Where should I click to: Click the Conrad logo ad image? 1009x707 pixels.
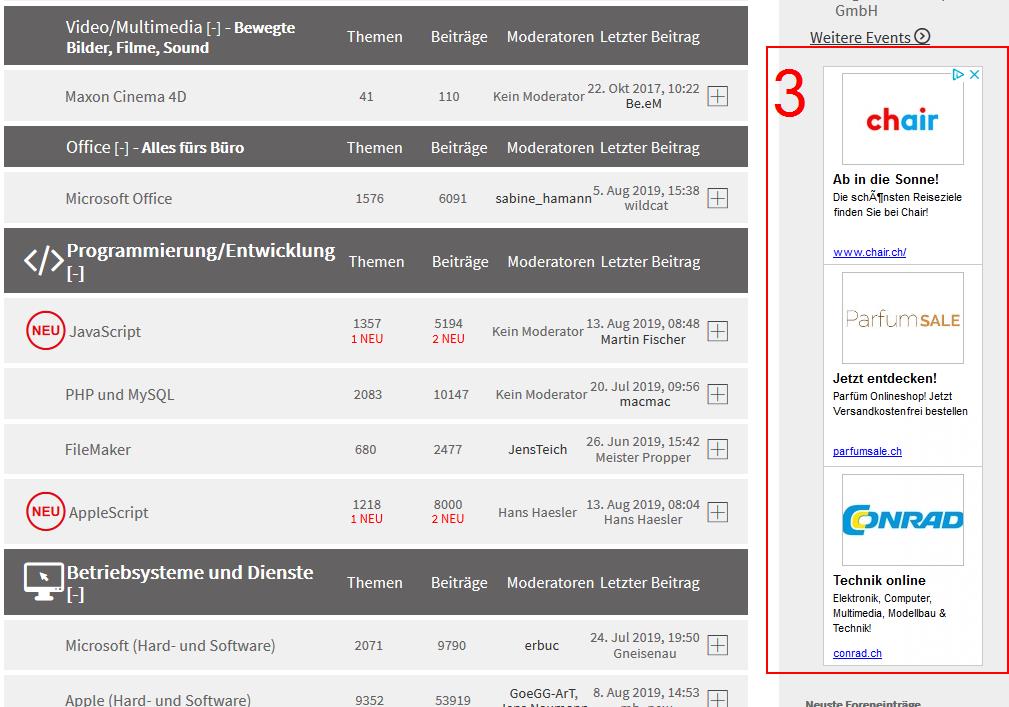pos(903,520)
